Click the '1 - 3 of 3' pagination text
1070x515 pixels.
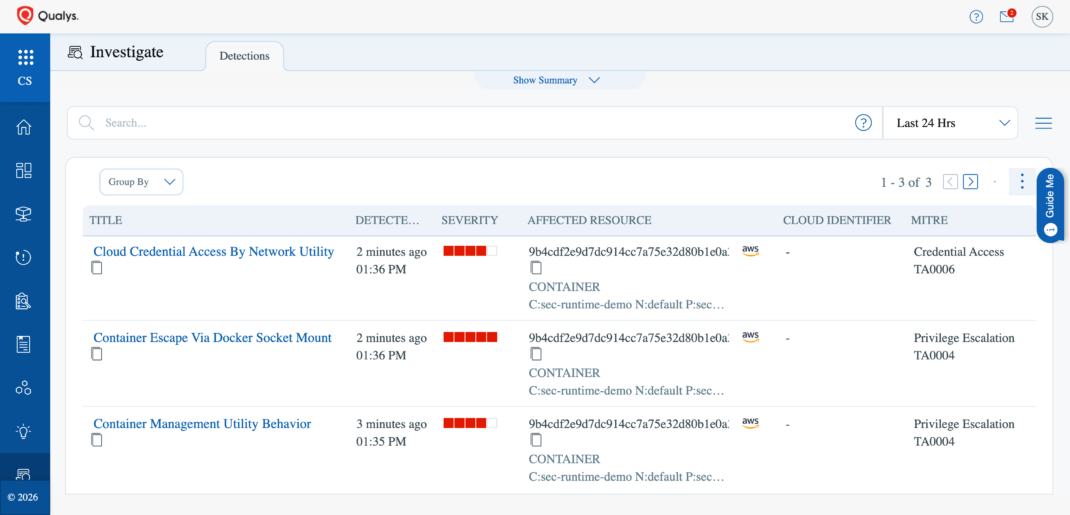906,182
